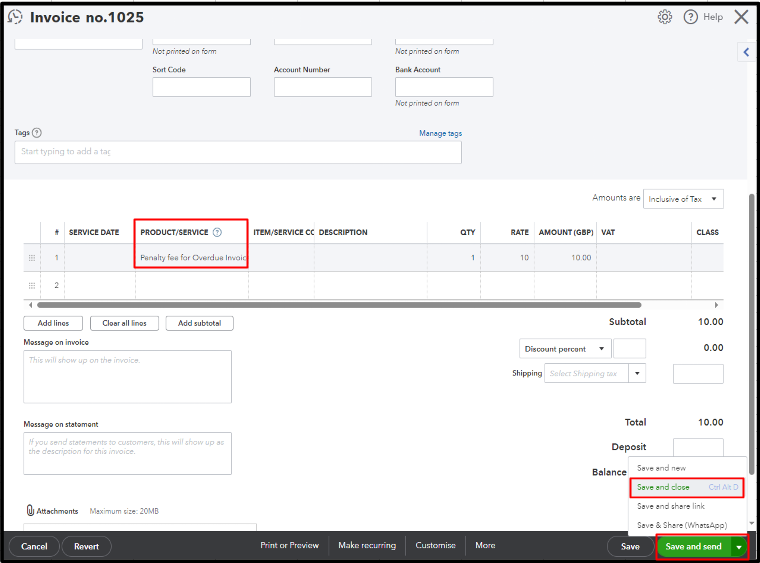Click the QTY cell in line 1
Screen dimensions: 760x563
pos(454,258)
